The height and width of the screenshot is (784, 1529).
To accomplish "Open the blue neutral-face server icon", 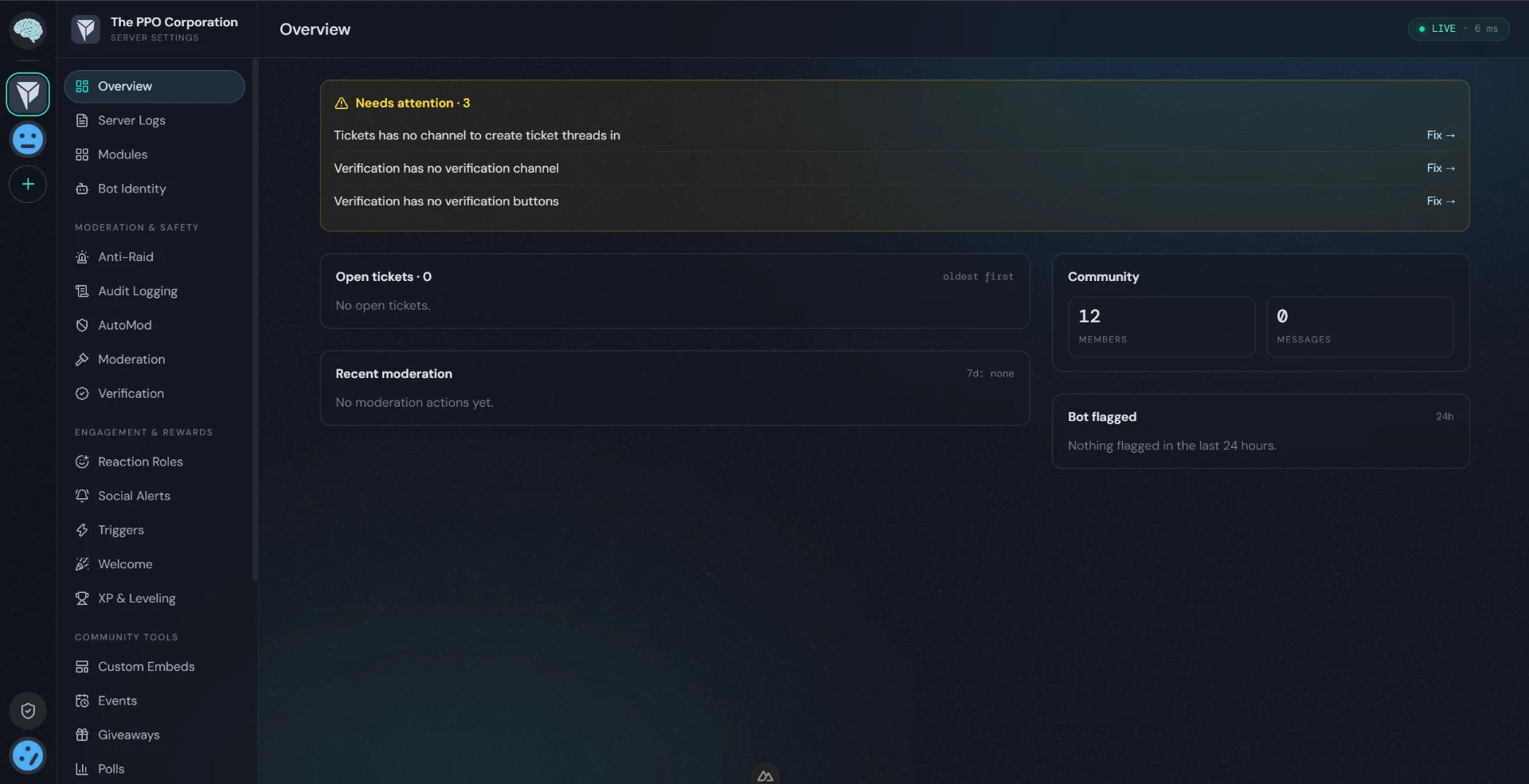I will tap(28, 140).
